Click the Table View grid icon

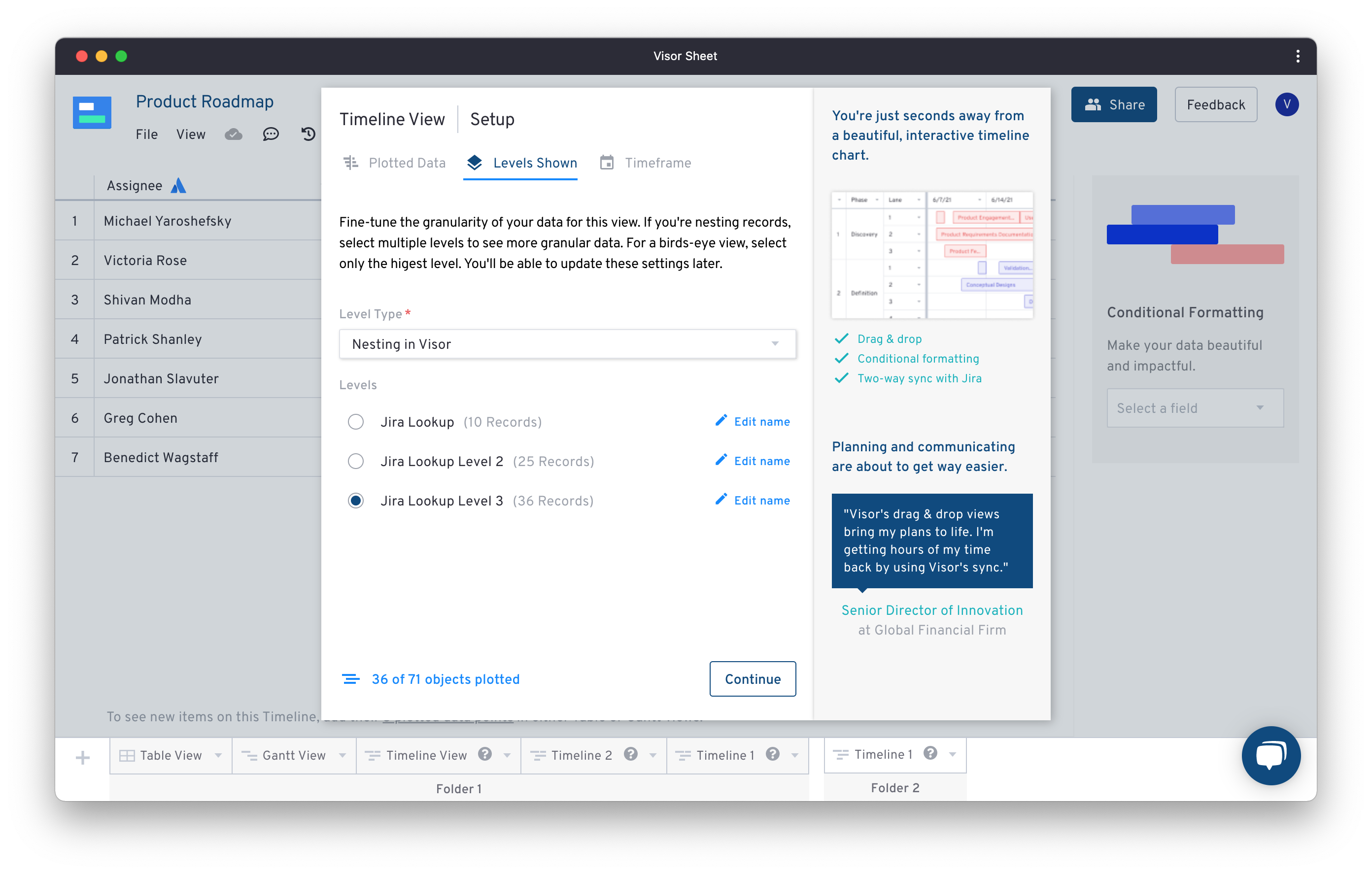point(127,755)
